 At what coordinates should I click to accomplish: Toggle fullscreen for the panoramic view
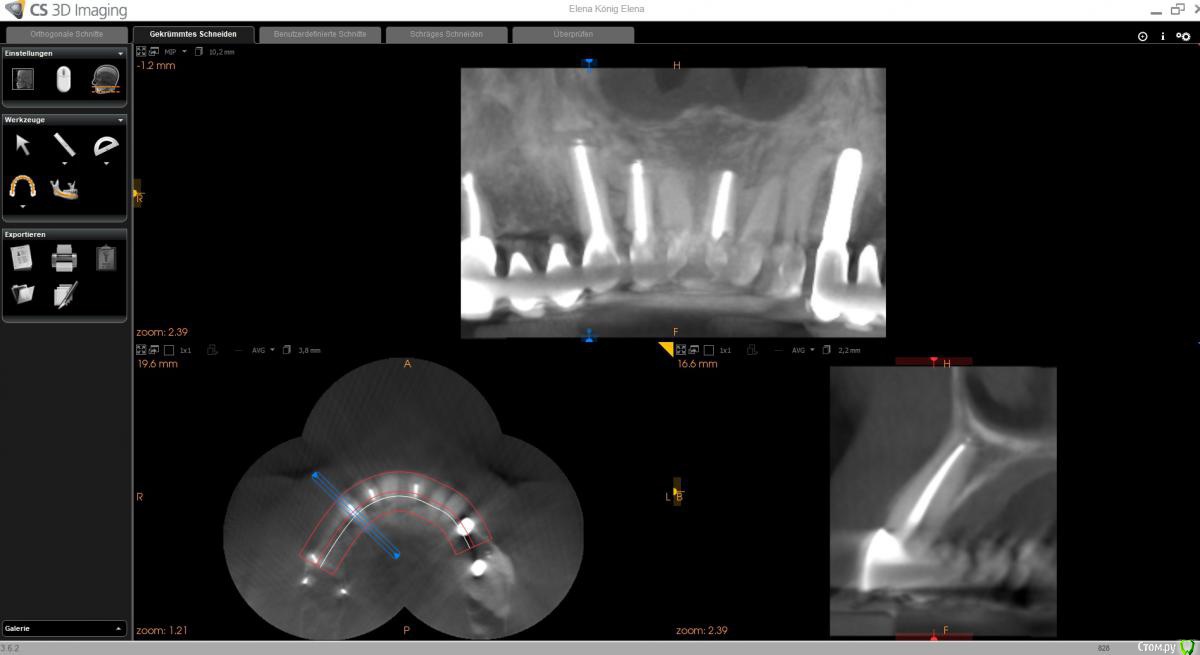click(x=141, y=51)
